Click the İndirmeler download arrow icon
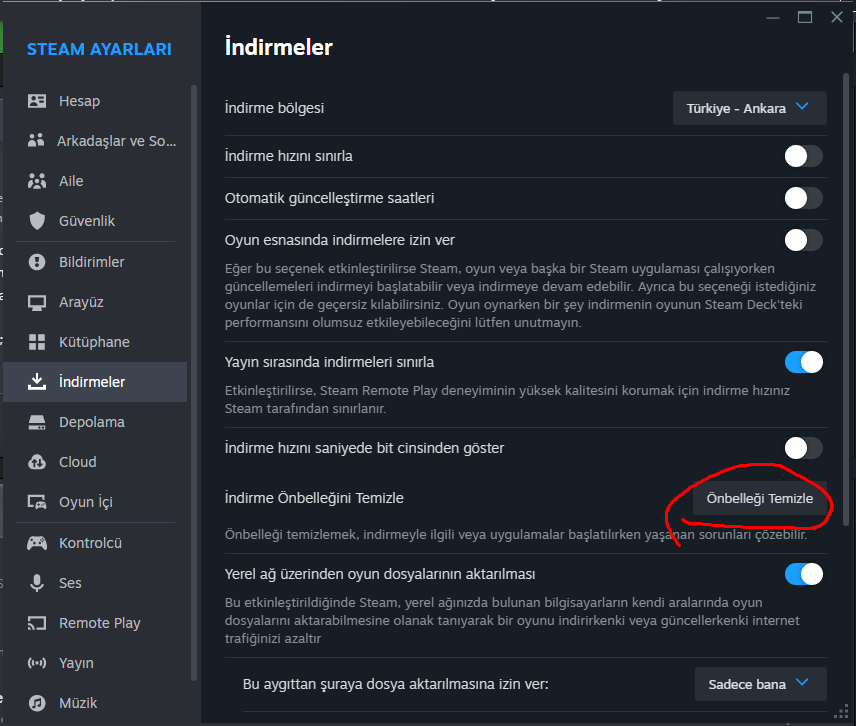The width and height of the screenshot is (856, 726). (x=37, y=382)
